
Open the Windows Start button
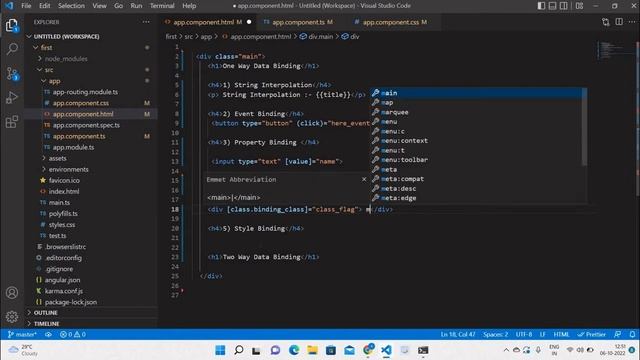220,350
